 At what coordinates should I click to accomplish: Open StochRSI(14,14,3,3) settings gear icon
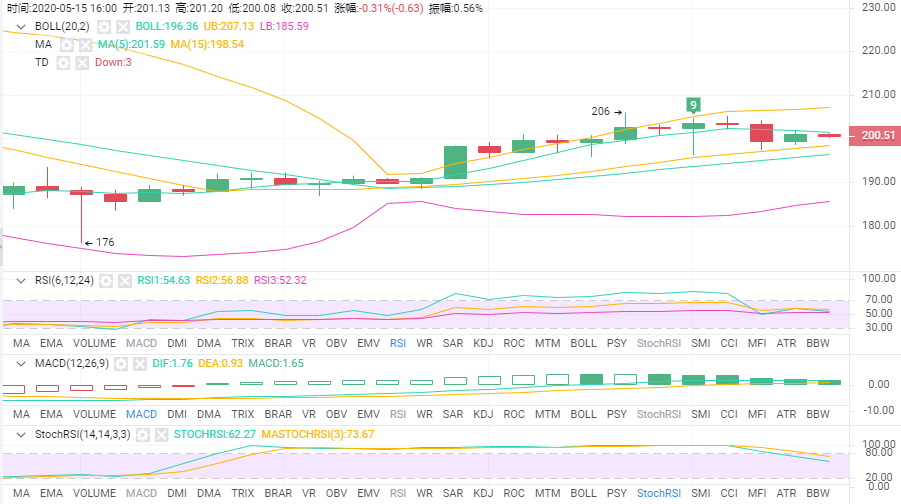[143, 435]
